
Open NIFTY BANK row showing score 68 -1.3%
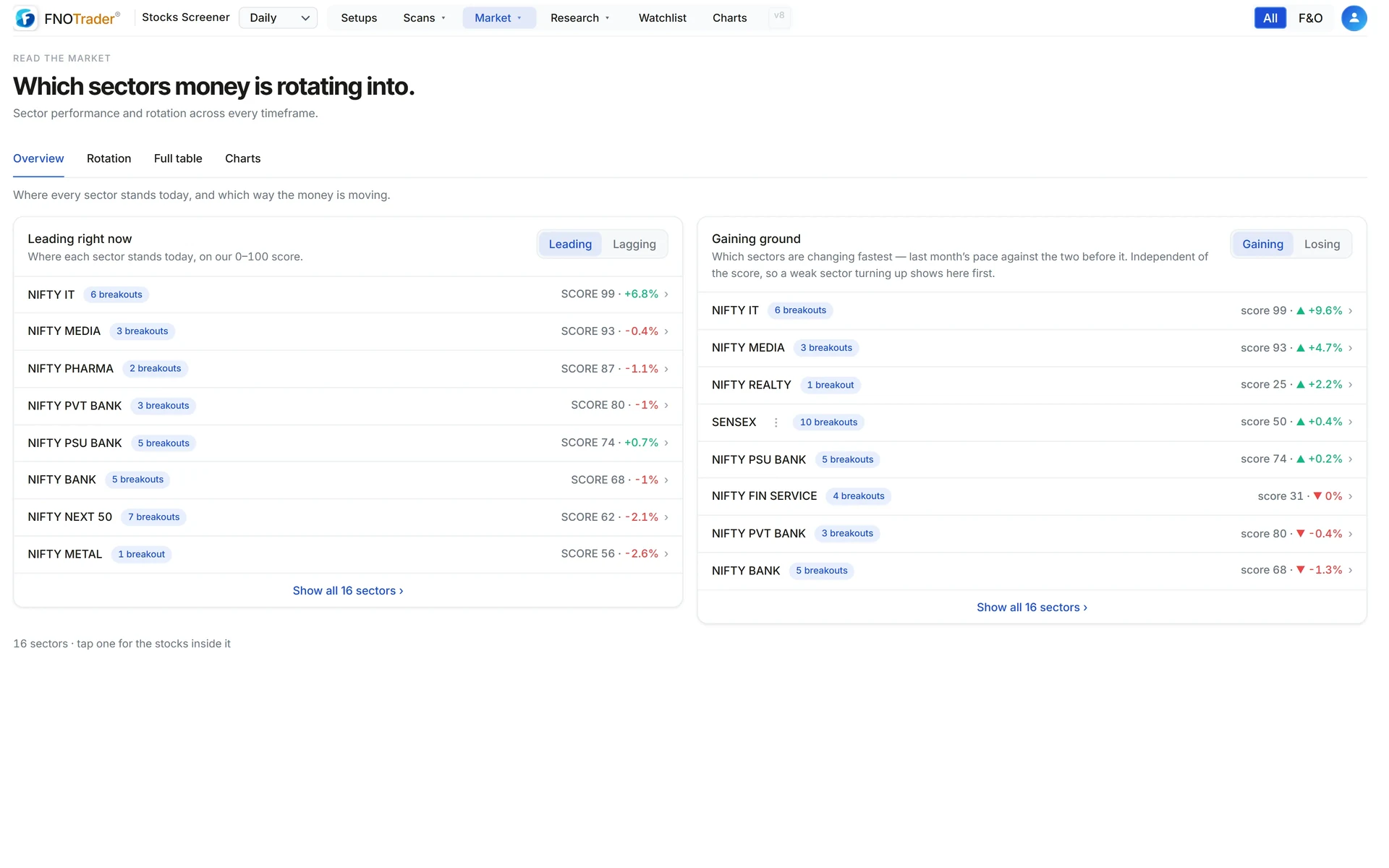[x=1032, y=571]
